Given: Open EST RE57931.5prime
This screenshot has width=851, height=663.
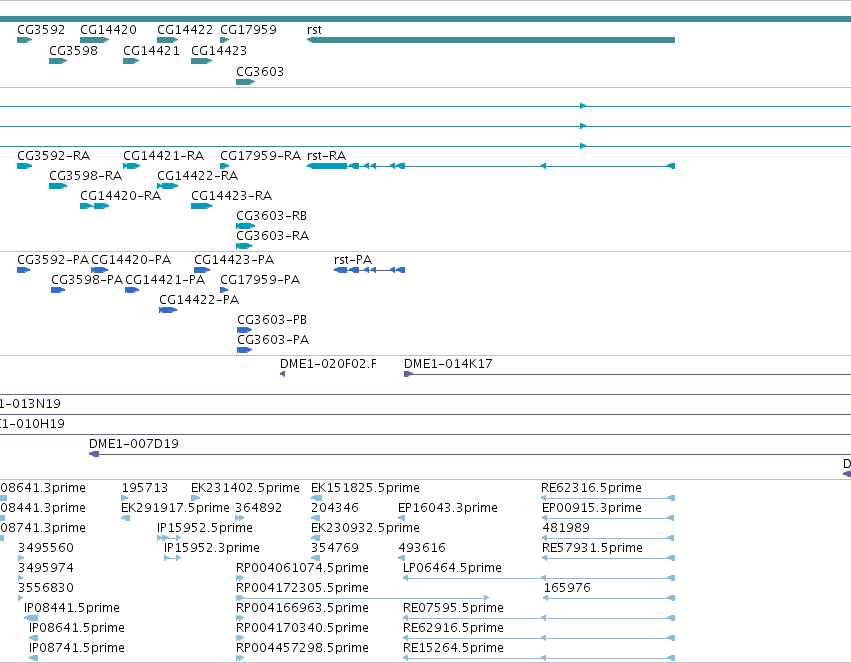Looking at the screenshot, I should (x=592, y=549).
